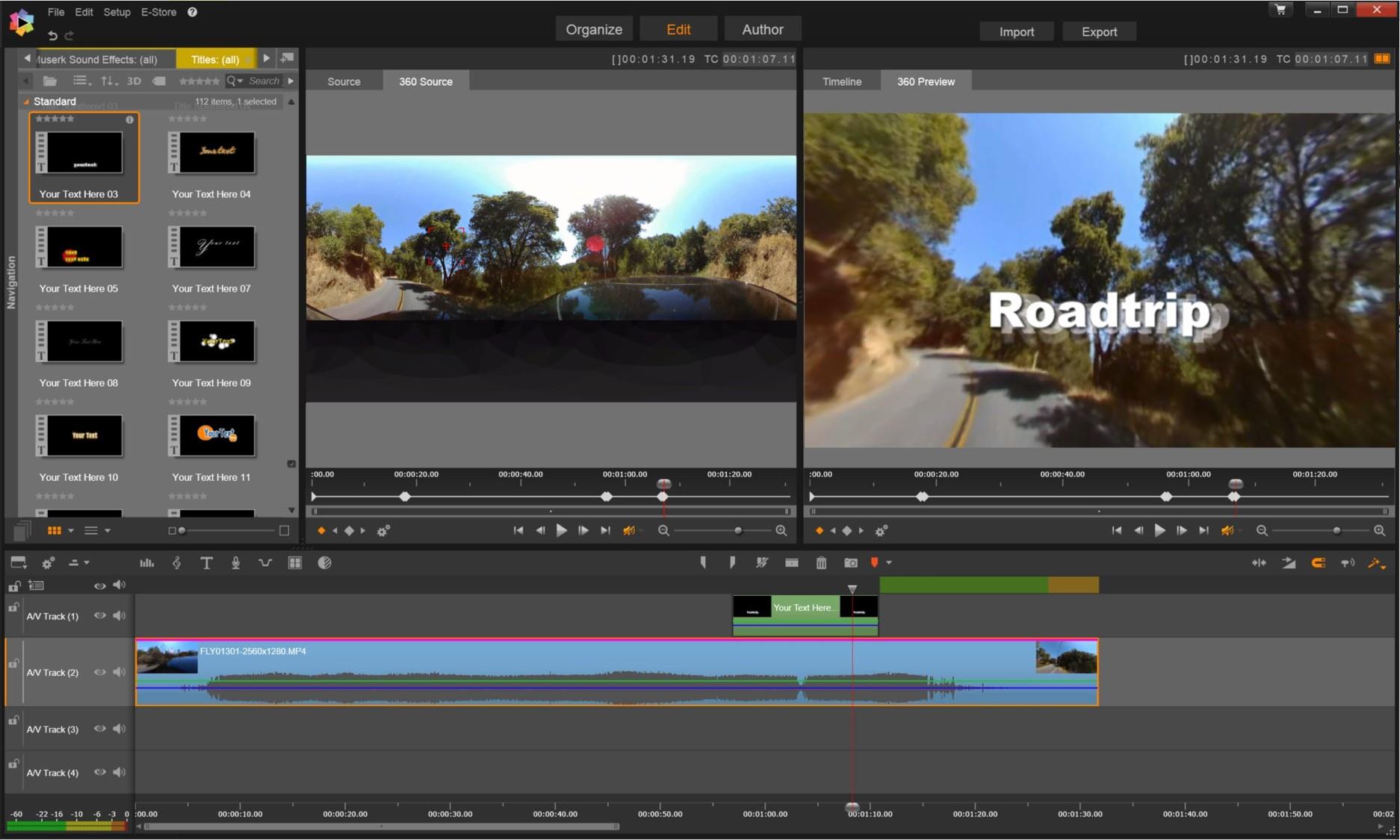Open the multi-camera editor
This screenshot has width=1400, height=840.
tap(295, 563)
